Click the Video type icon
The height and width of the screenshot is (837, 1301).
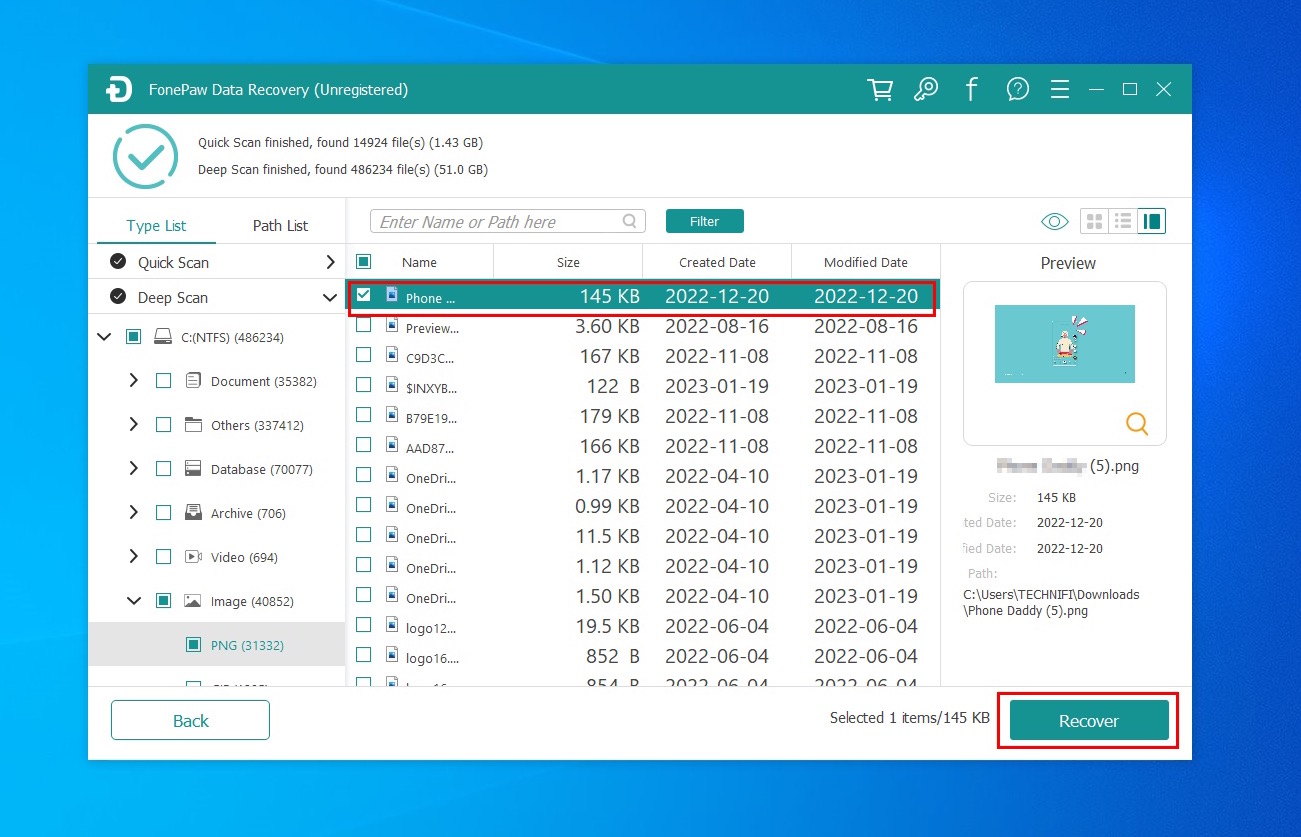click(x=193, y=557)
